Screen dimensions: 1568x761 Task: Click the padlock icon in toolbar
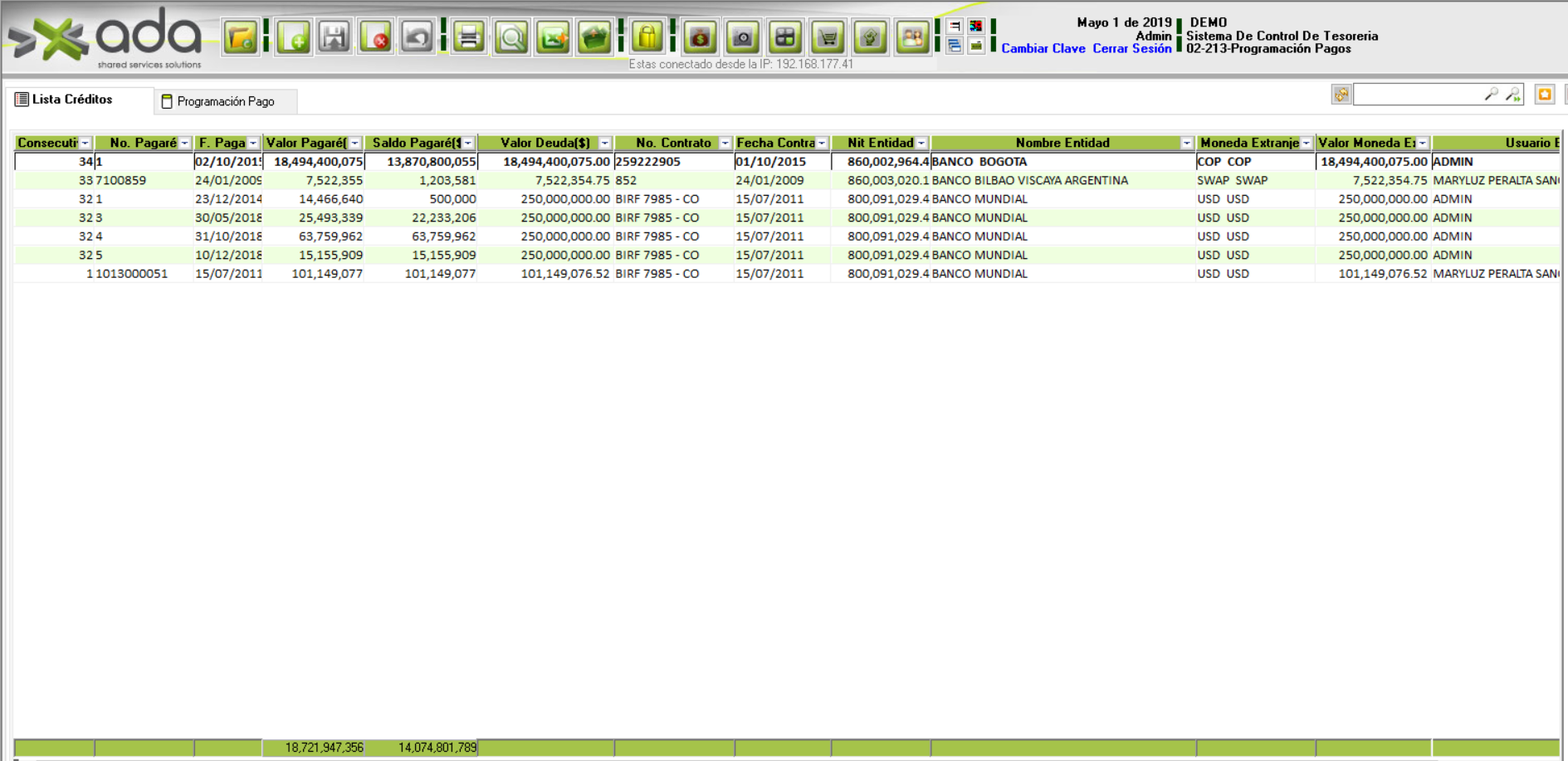tap(647, 37)
